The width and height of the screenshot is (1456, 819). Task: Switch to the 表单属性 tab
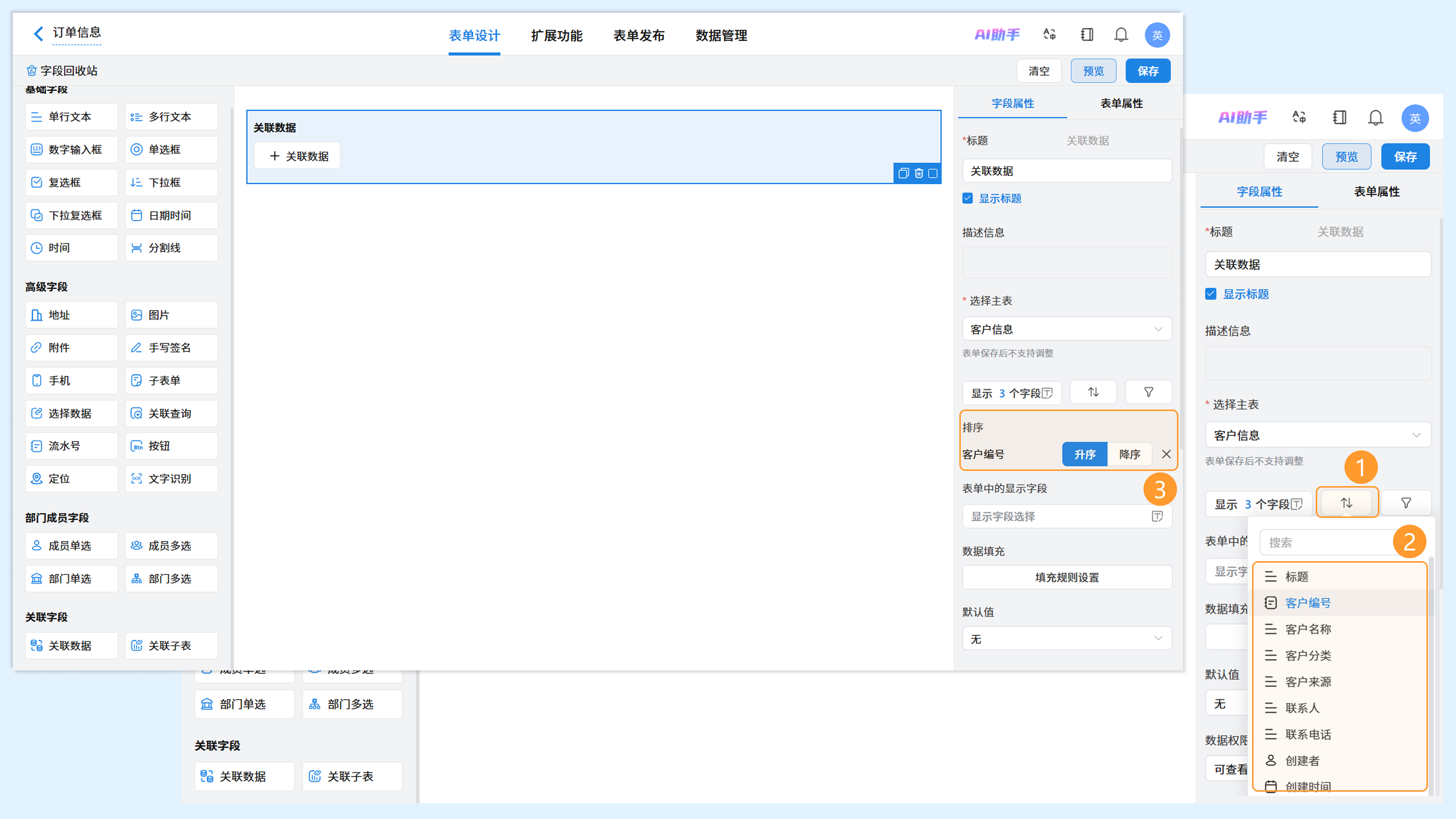(1121, 104)
